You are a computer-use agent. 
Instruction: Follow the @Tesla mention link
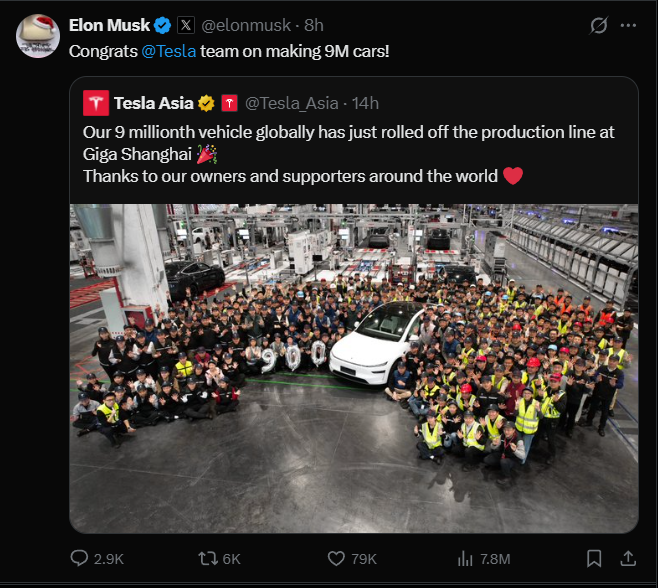pyautogui.click(x=169, y=51)
